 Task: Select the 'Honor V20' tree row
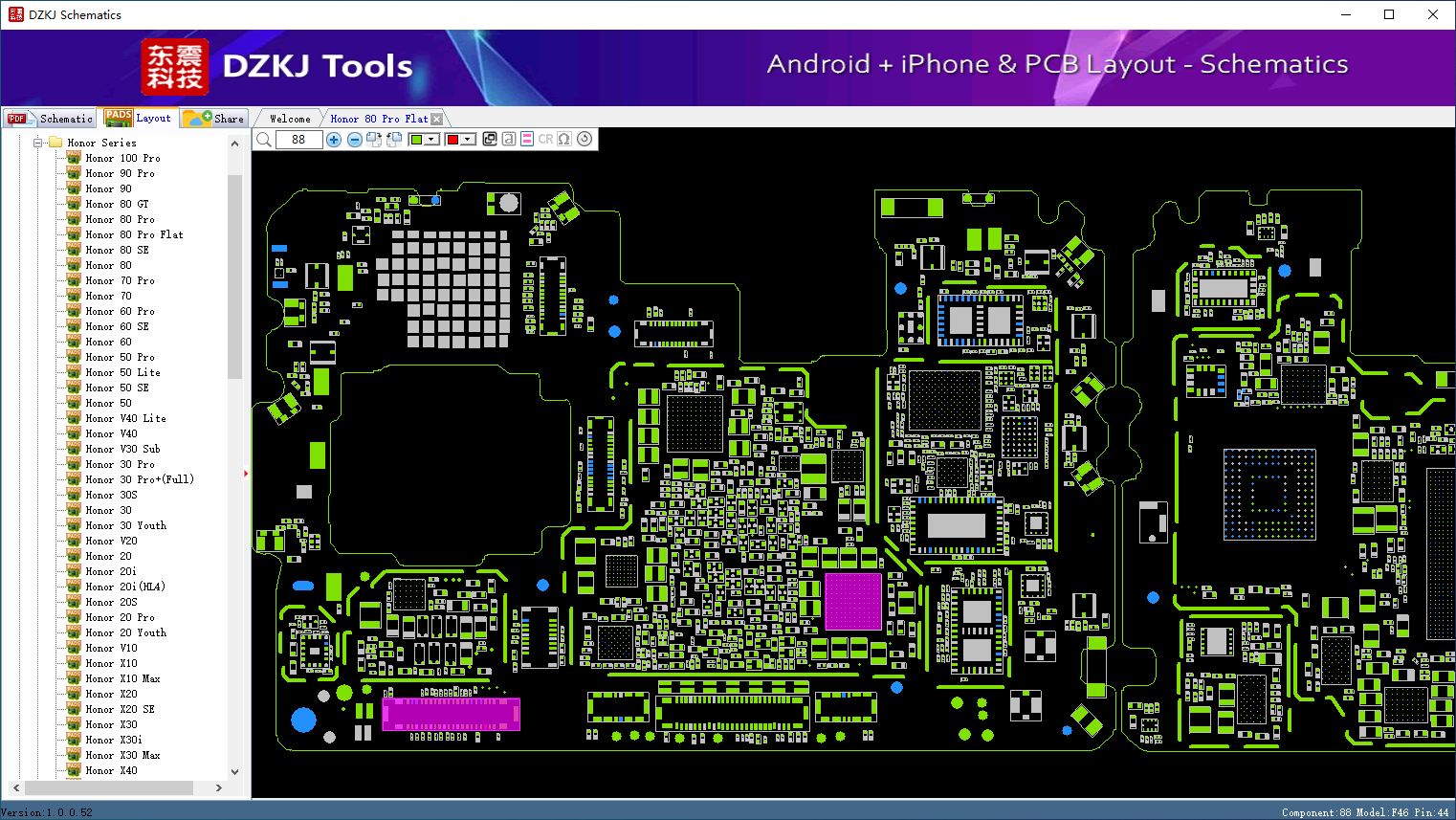(x=111, y=541)
